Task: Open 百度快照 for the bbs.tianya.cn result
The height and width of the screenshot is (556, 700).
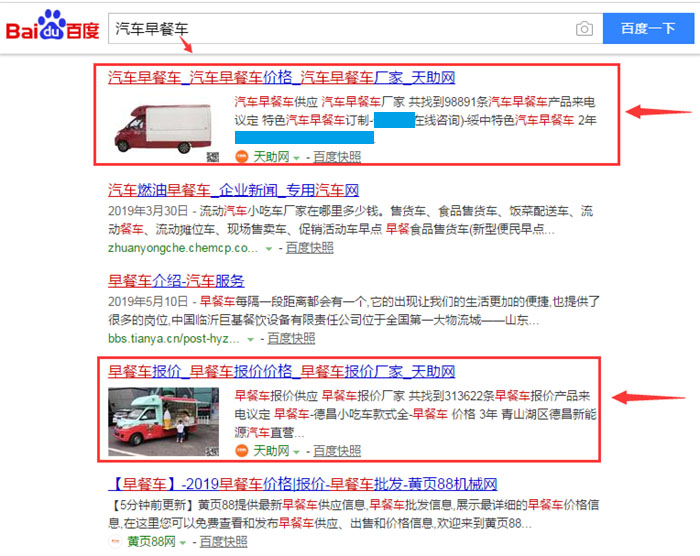Action: pyautogui.click(x=291, y=339)
